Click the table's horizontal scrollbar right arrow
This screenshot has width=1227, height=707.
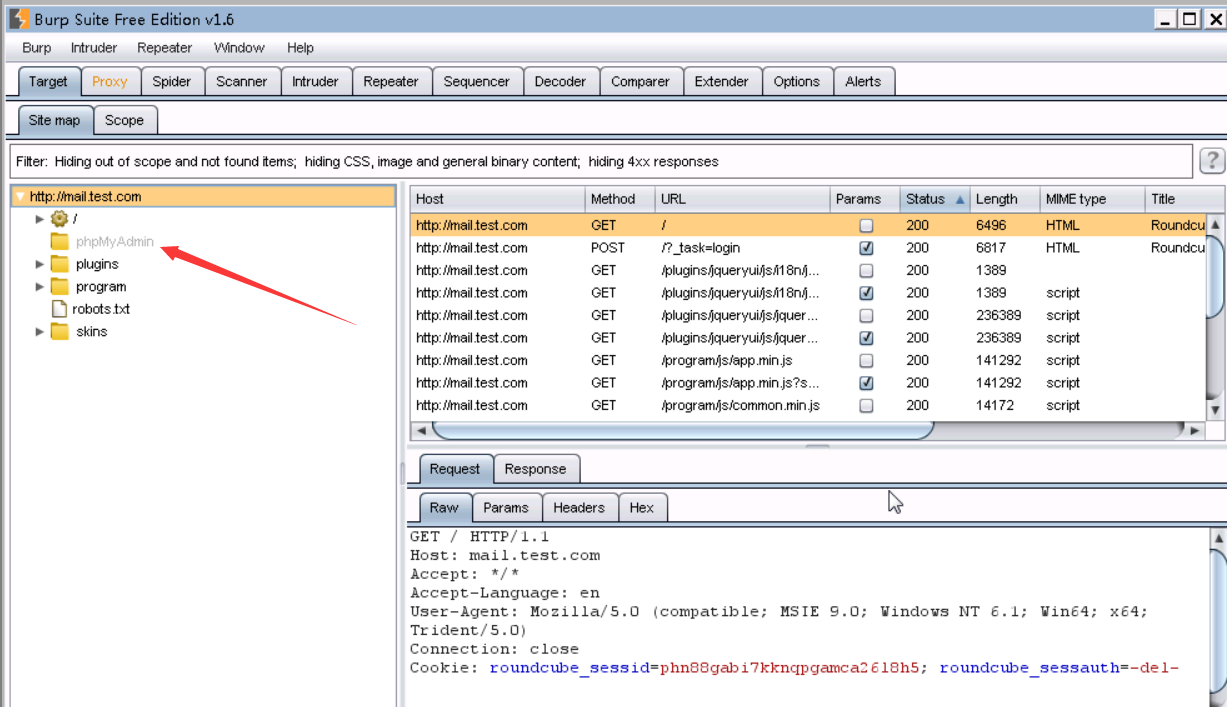coord(1194,430)
